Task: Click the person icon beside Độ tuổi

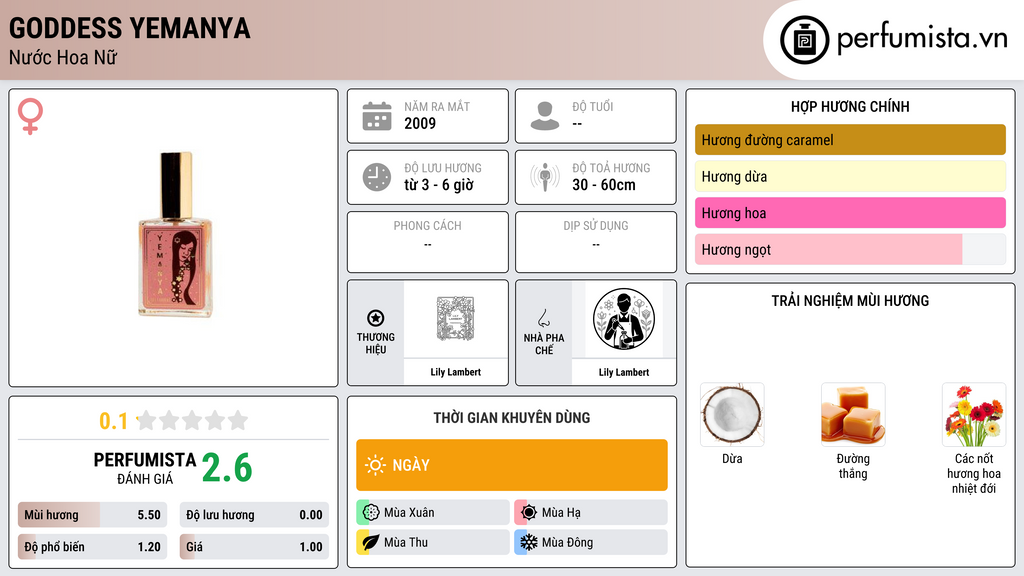Action: click(x=545, y=116)
